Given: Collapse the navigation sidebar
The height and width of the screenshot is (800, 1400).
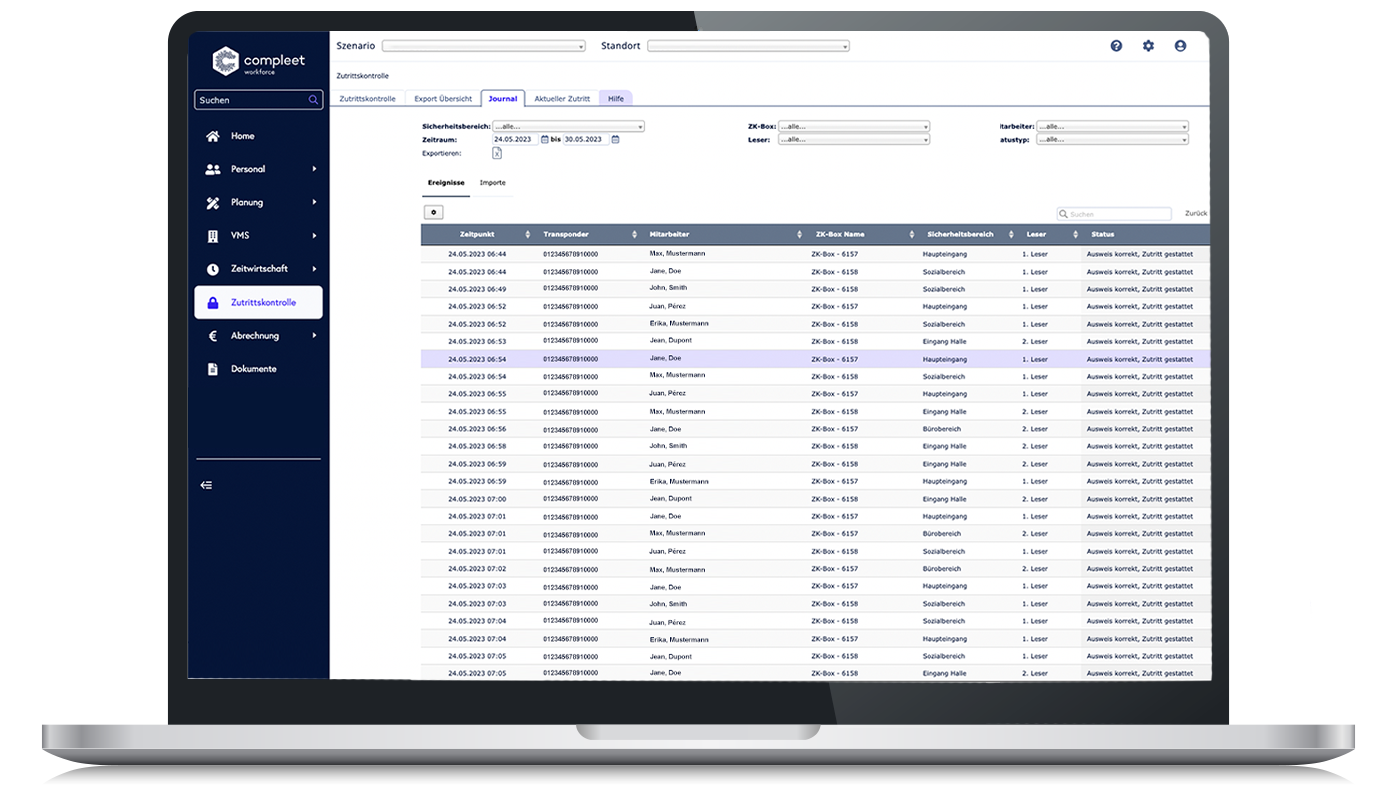Looking at the screenshot, I should tap(206, 484).
